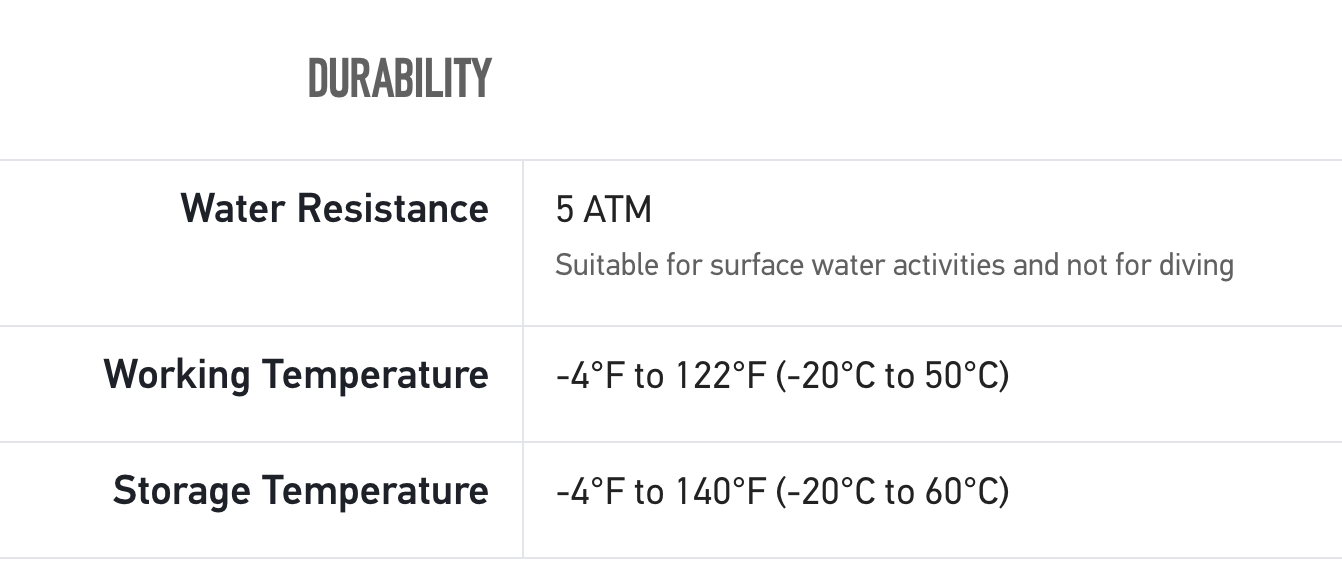Click the -4°F to 140°F Fahrenheit range
The image size is (1342, 568).
661,492
